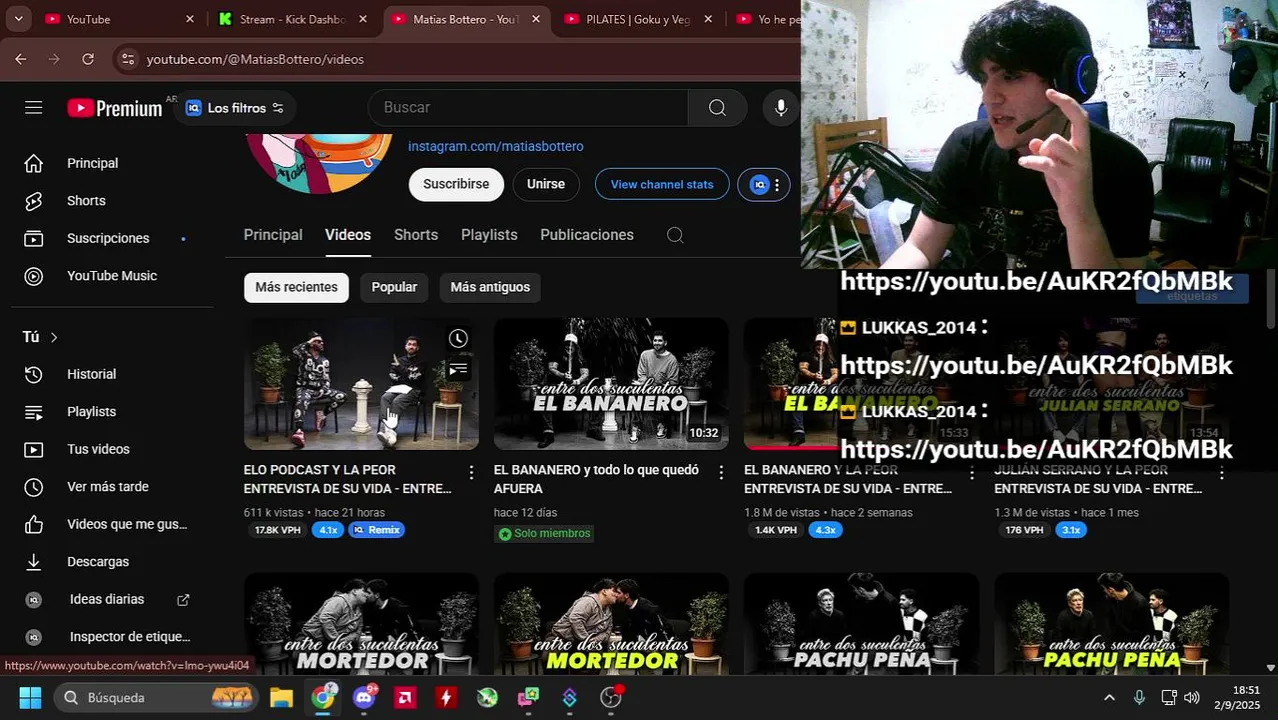
Task: Click the YouTube Premium logo
Action: tap(115, 108)
